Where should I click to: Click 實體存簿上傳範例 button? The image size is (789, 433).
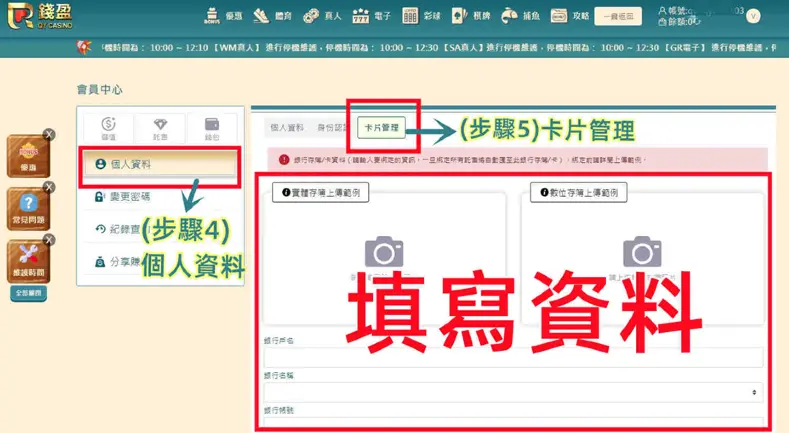320,193
